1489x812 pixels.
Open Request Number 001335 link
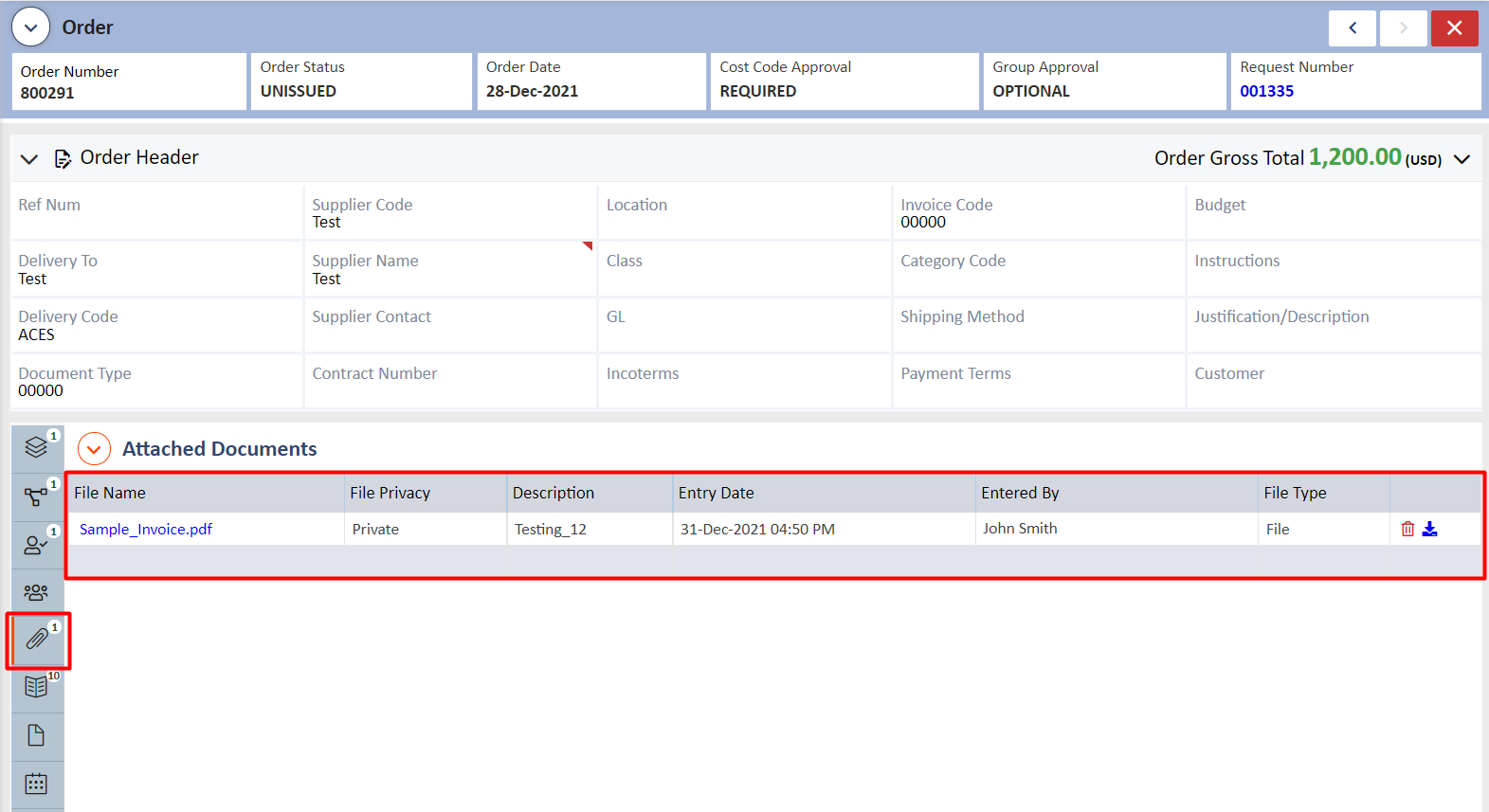pyautogui.click(x=1266, y=91)
